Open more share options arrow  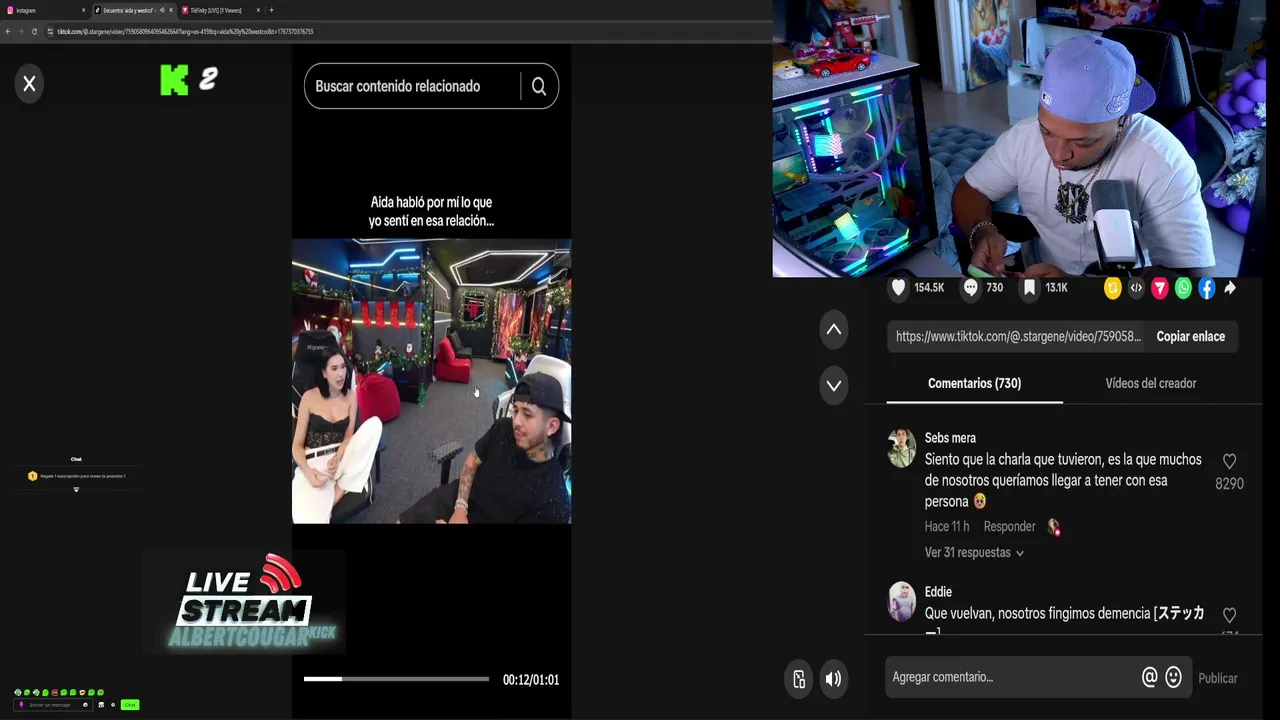coord(1230,288)
